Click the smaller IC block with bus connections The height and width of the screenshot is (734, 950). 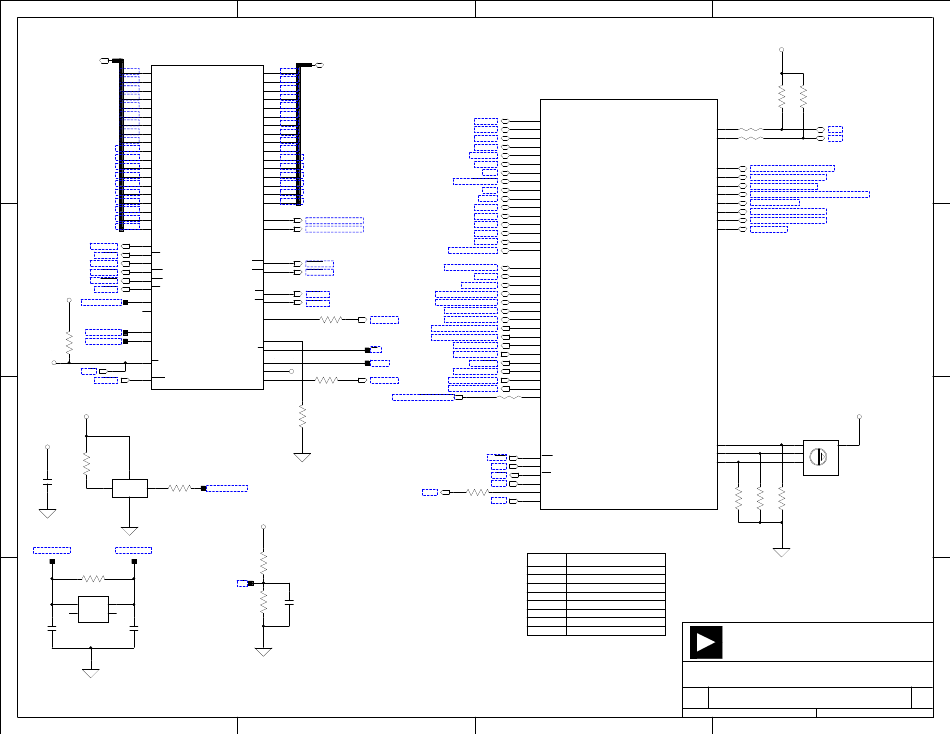click(x=207, y=227)
